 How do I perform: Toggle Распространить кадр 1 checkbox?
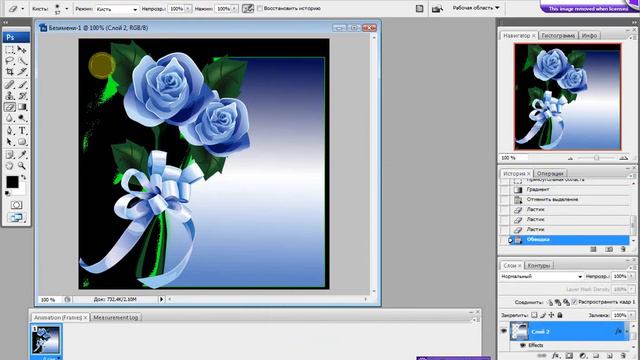pos(574,302)
